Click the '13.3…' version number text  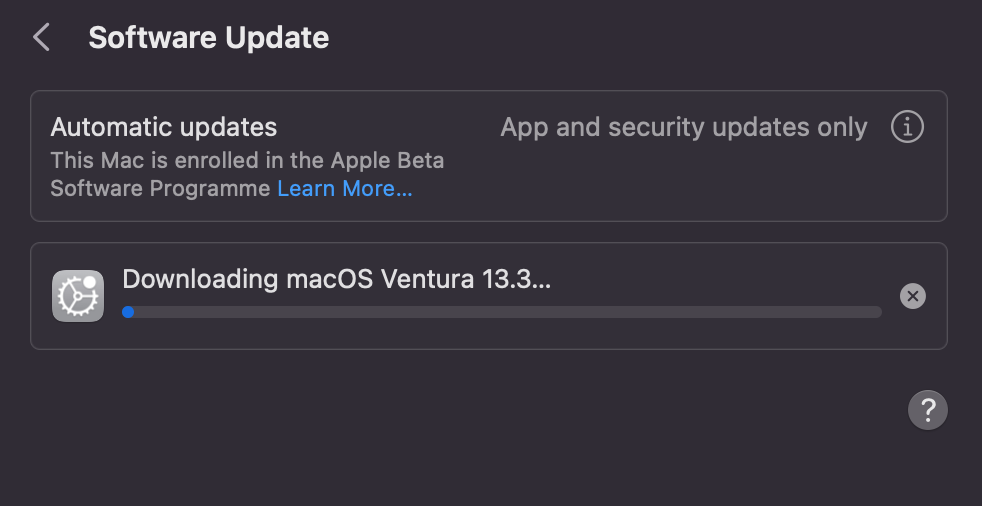(516, 279)
